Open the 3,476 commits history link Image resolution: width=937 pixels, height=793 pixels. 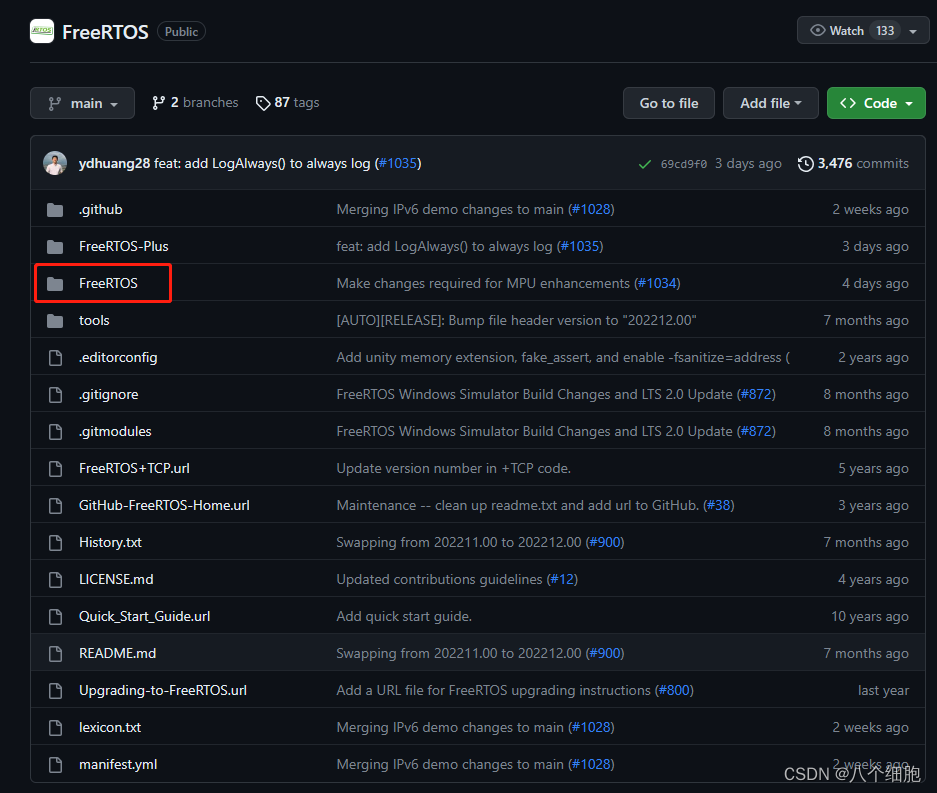(853, 163)
